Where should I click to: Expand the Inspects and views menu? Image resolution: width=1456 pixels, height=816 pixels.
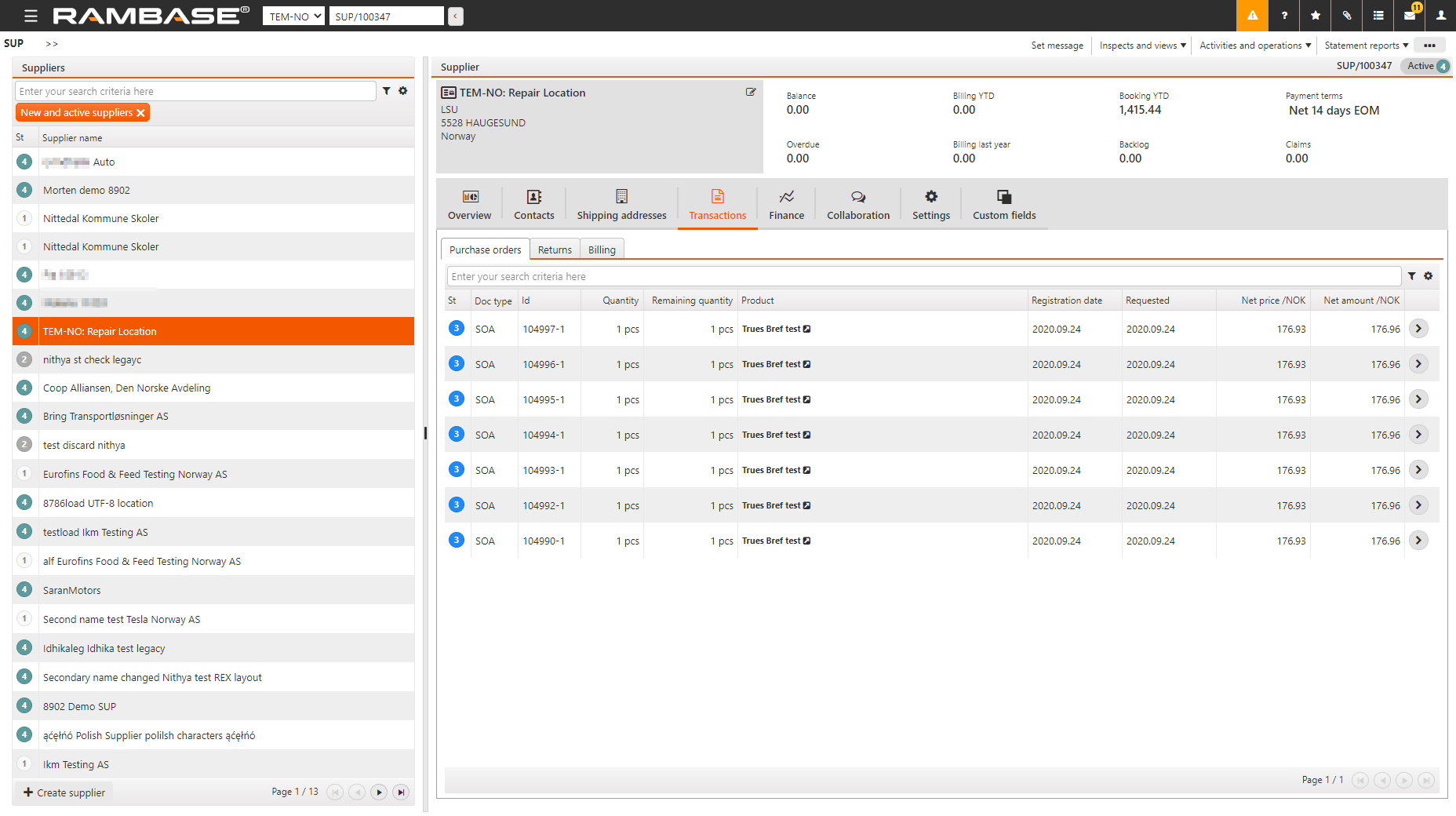pyautogui.click(x=1142, y=46)
